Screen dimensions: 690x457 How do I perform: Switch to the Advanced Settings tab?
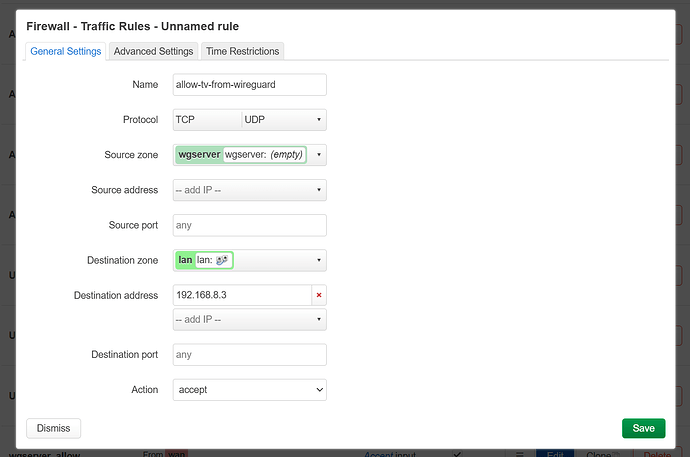tap(153, 51)
